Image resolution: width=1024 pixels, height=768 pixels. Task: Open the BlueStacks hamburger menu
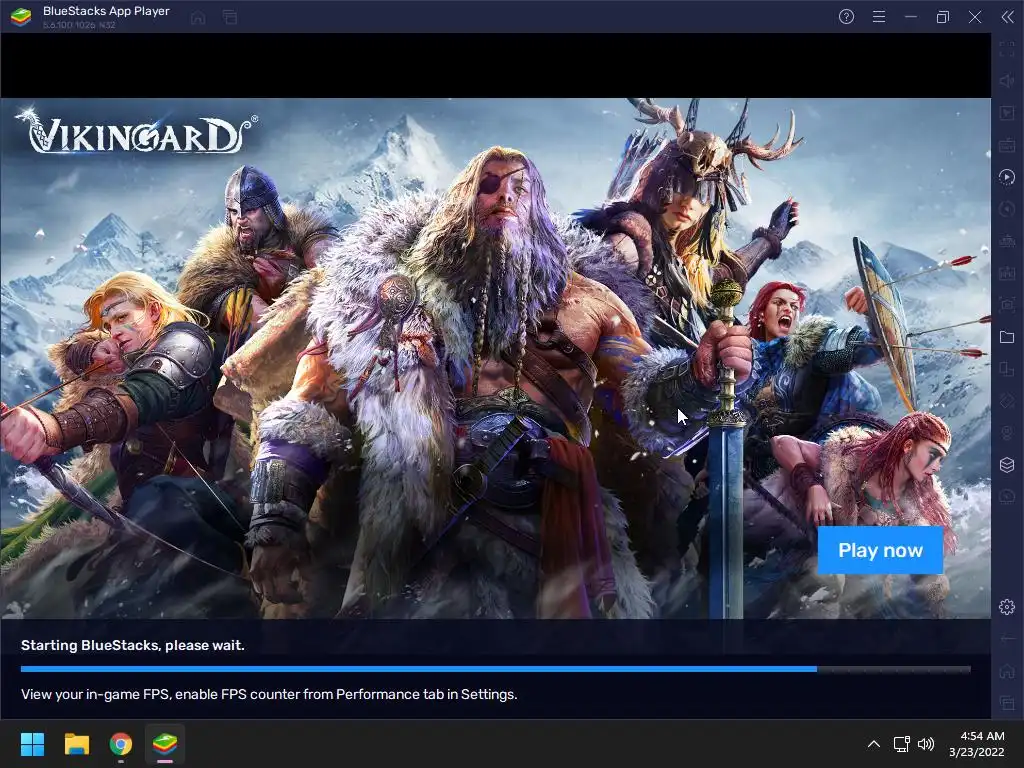879,17
